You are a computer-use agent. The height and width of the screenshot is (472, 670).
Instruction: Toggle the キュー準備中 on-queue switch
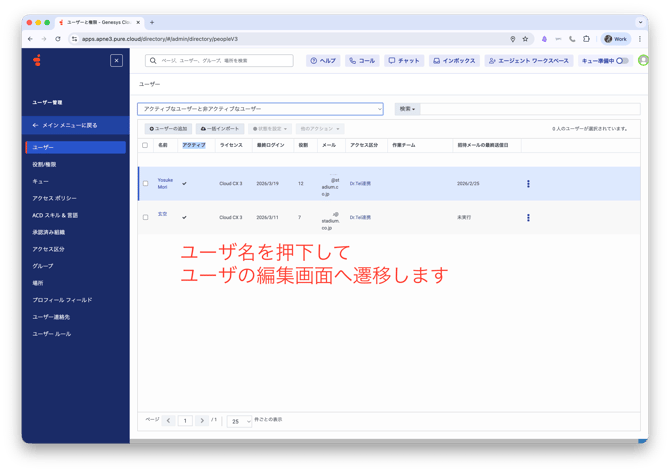tap(622, 61)
